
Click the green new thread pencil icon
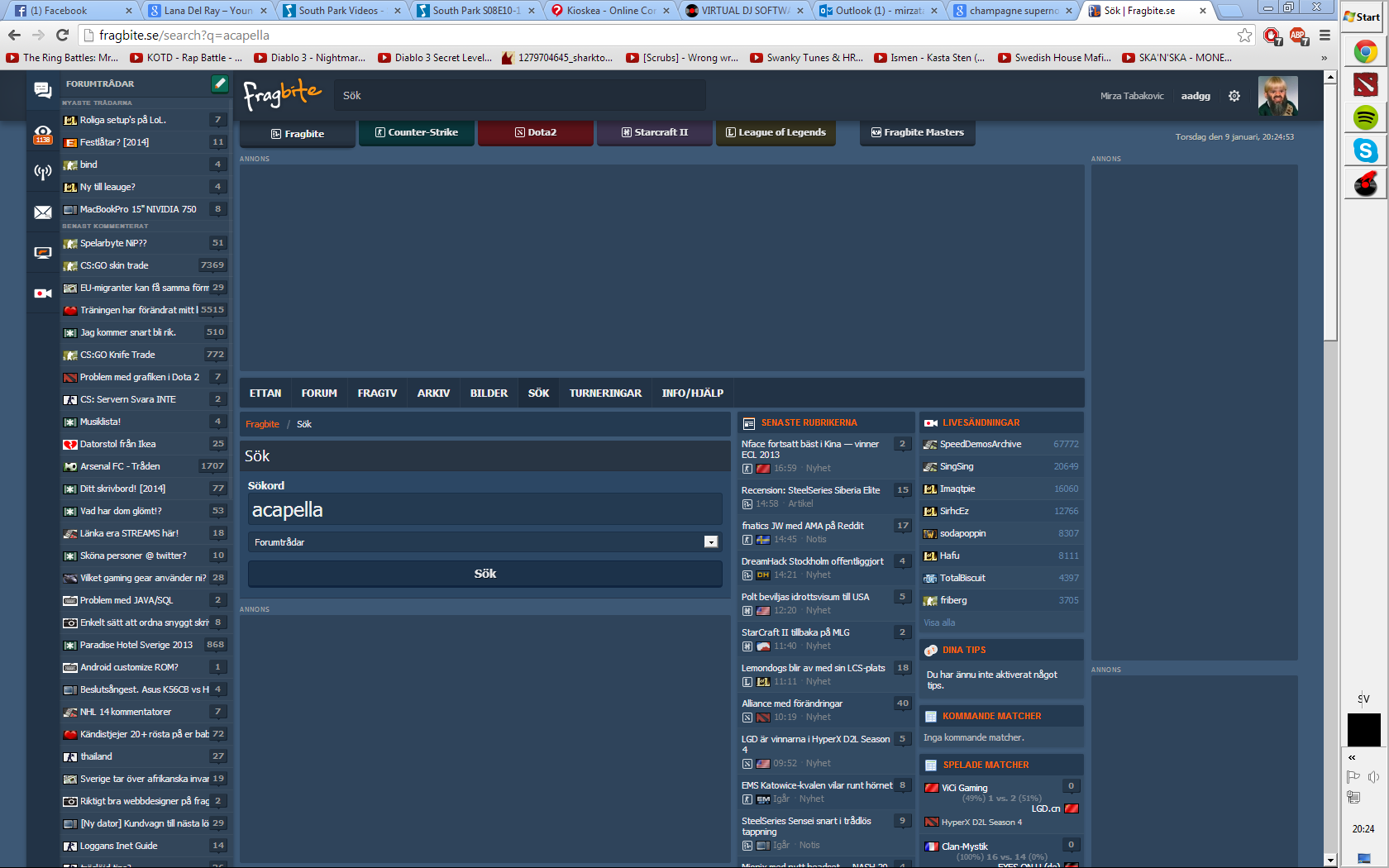(x=219, y=83)
